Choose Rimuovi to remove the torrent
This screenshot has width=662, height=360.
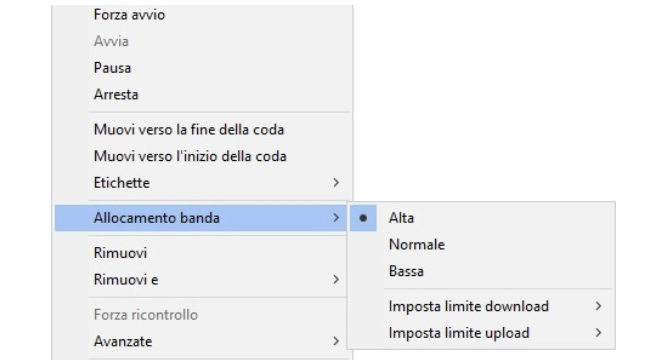click(120, 253)
